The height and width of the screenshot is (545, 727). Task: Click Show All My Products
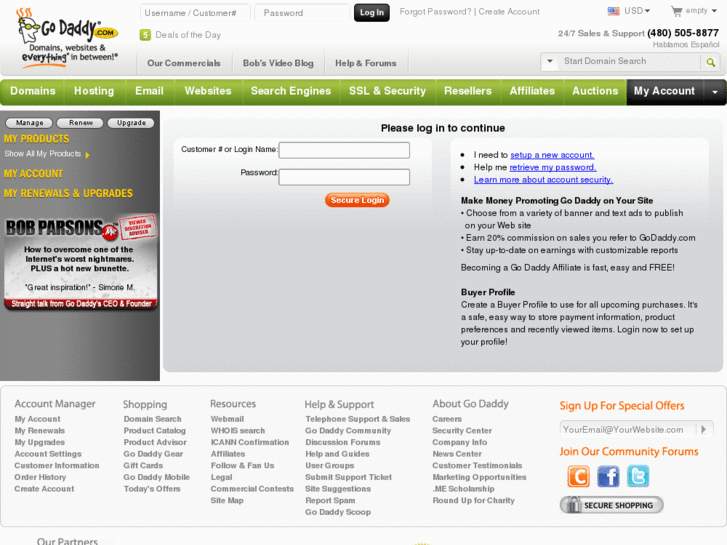[43, 154]
